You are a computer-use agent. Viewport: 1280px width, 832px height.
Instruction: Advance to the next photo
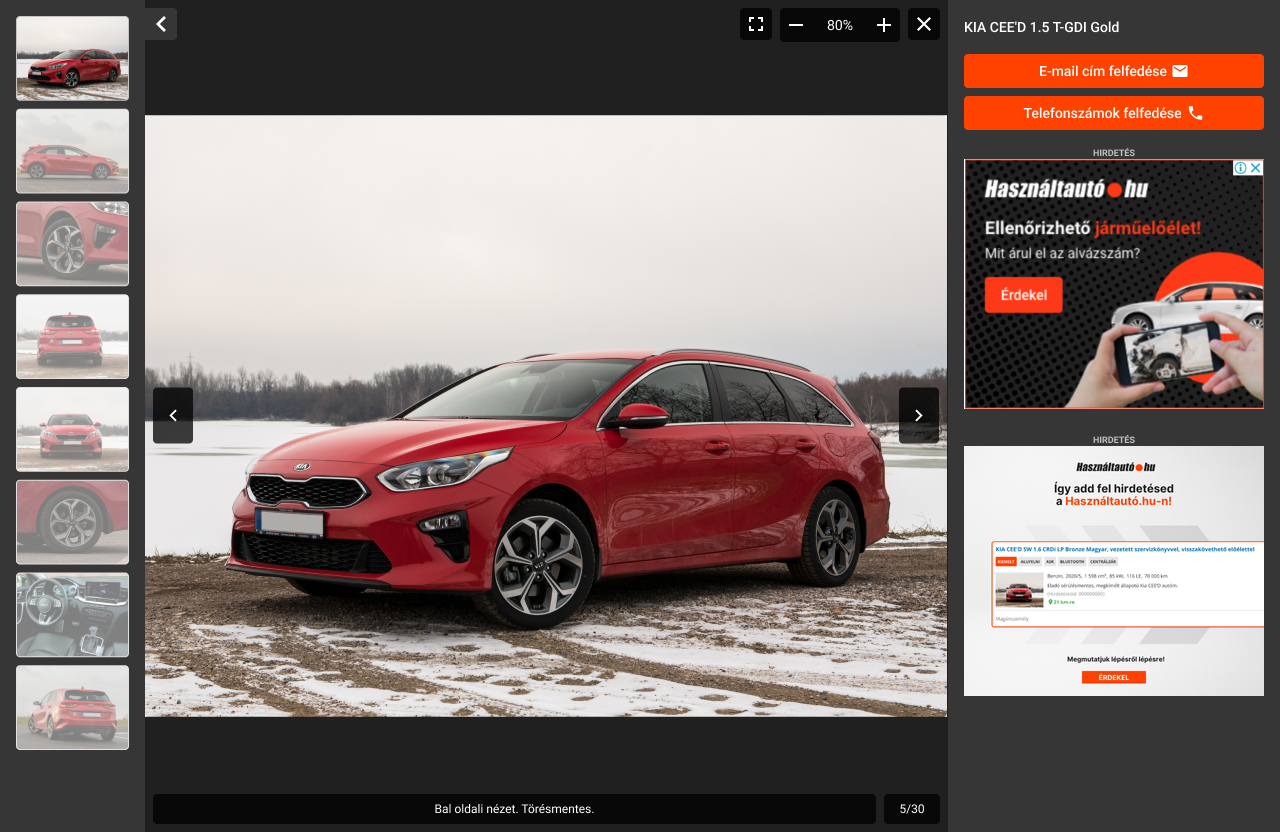tap(919, 415)
